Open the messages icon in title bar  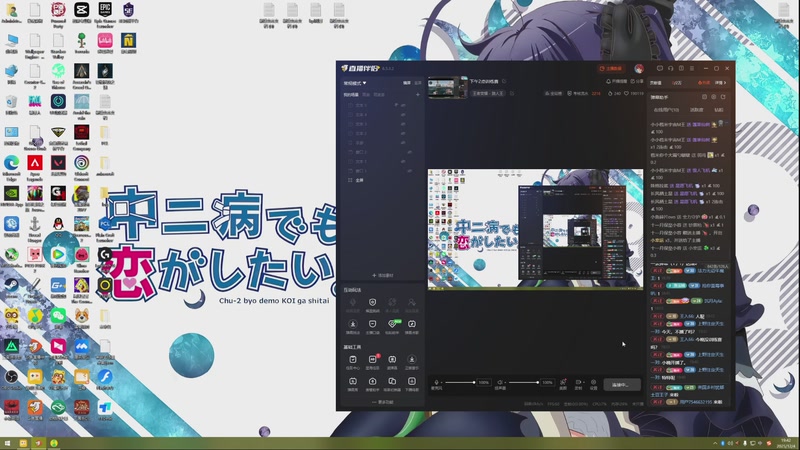tap(660, 68)
